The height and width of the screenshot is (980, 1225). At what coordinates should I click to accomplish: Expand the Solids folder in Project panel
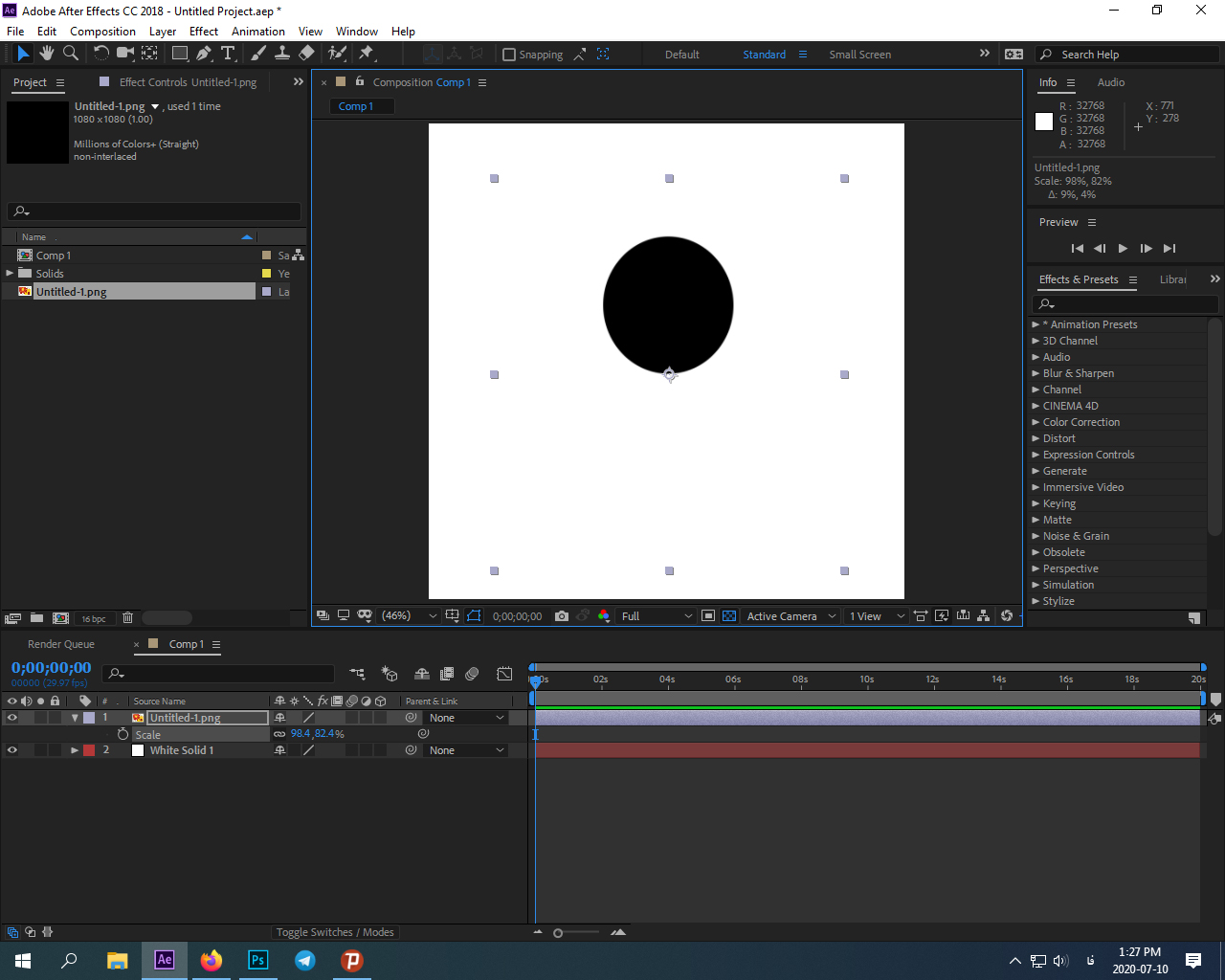point(10,273)
